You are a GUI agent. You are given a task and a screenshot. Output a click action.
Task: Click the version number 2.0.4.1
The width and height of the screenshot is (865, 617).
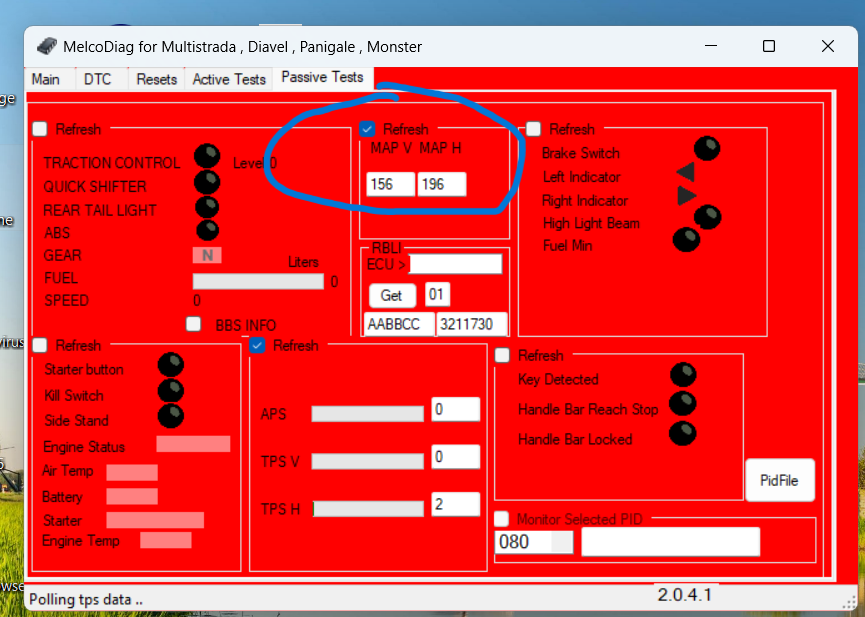[685, 594]
